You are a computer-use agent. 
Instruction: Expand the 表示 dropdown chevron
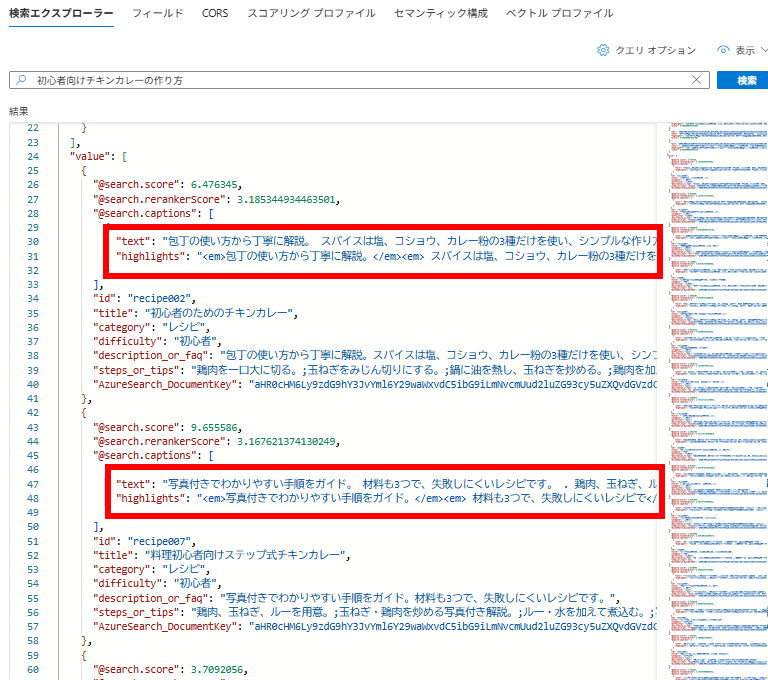(x=763, y=50)
